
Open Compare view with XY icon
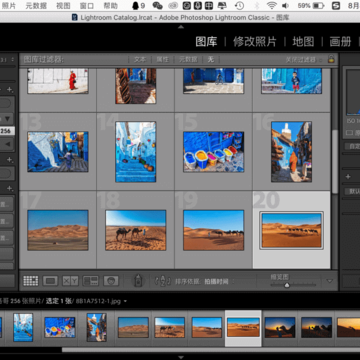click(70, 281)
